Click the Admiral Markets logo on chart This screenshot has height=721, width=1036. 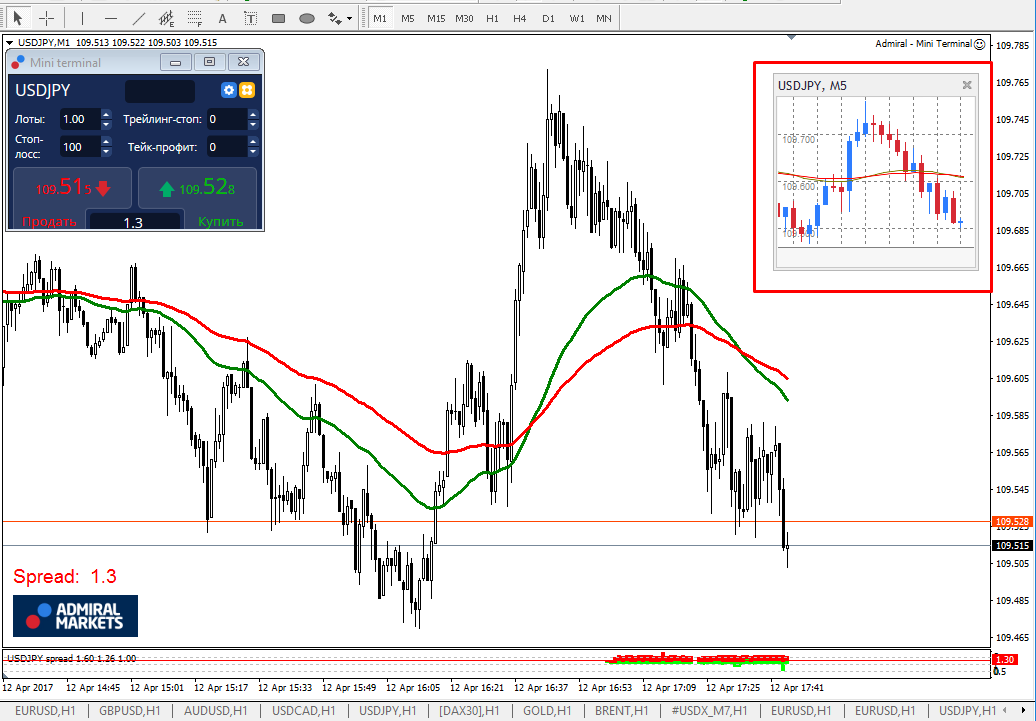pos(75,616)
